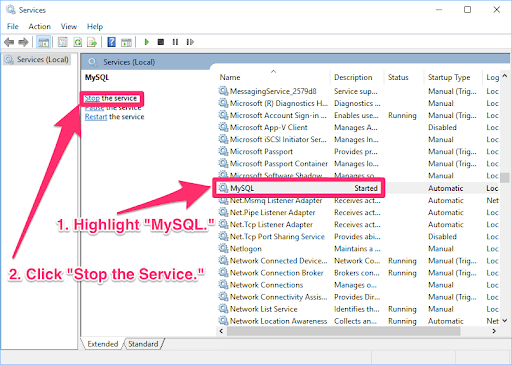Select Network Location Awareness service
Viewport: 512px width, 365px height.
[x=358, y=321]
